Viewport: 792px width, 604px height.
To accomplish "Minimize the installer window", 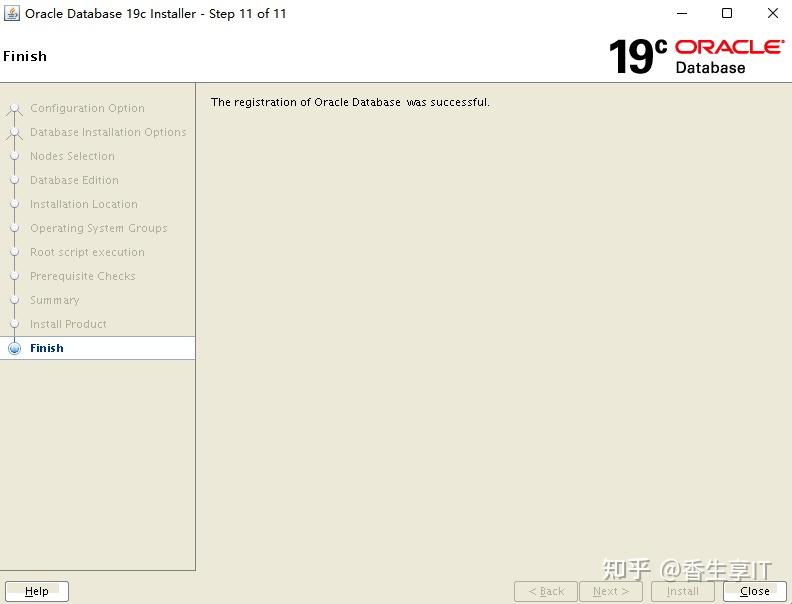I will coord(682,13).
